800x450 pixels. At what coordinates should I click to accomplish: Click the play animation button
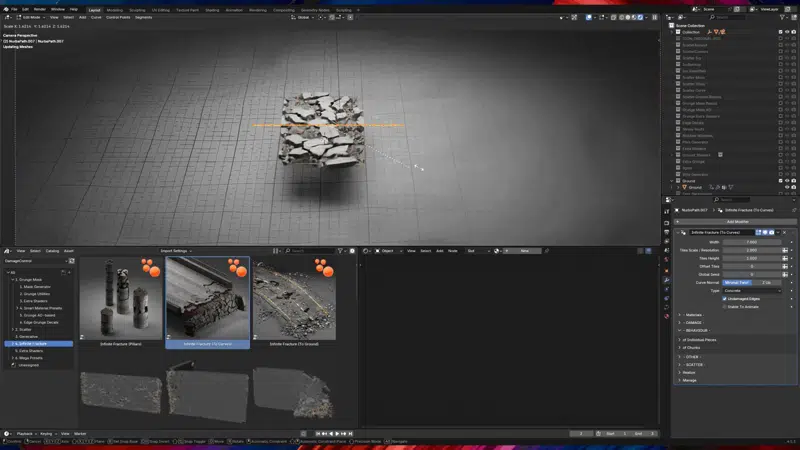click(337, 434)
